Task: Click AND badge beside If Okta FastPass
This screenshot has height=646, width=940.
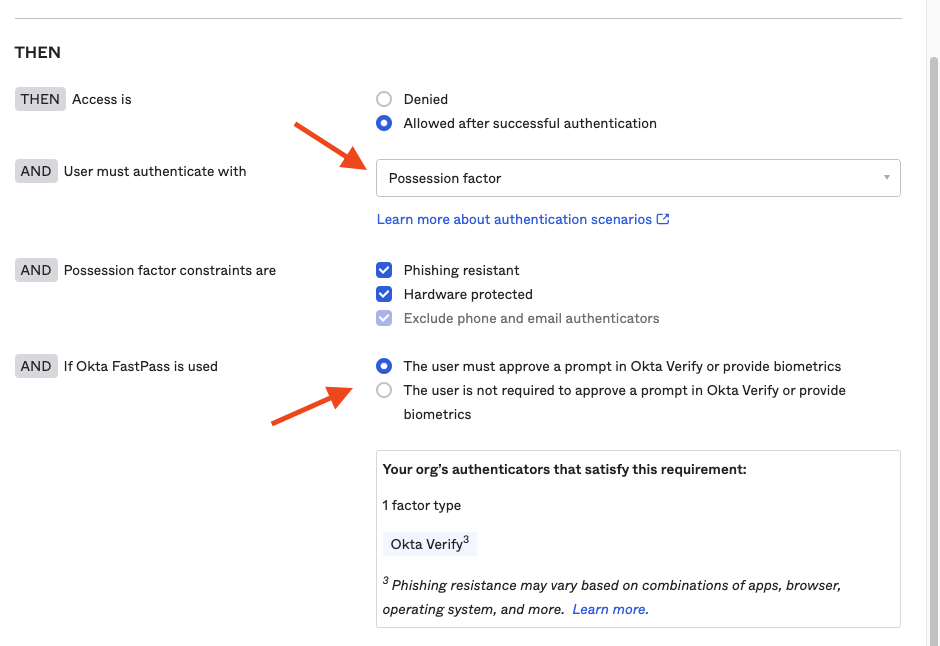Action: click(36, 366)
